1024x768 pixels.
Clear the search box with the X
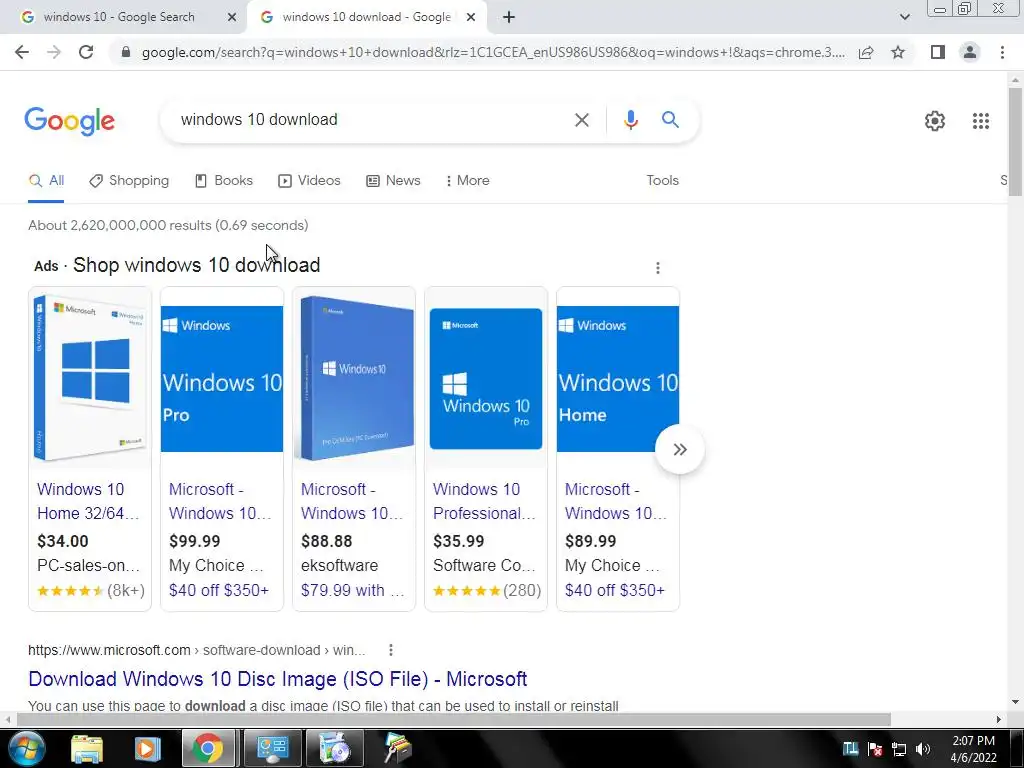[581, 120]
